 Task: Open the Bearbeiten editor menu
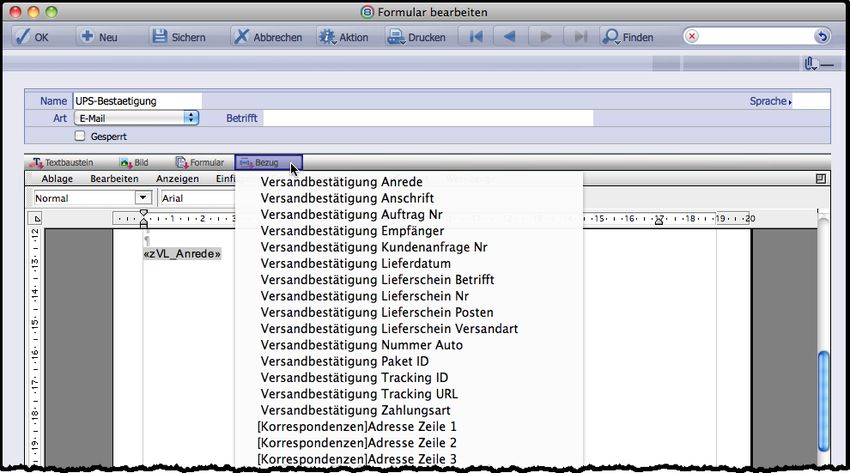[114, 178]
